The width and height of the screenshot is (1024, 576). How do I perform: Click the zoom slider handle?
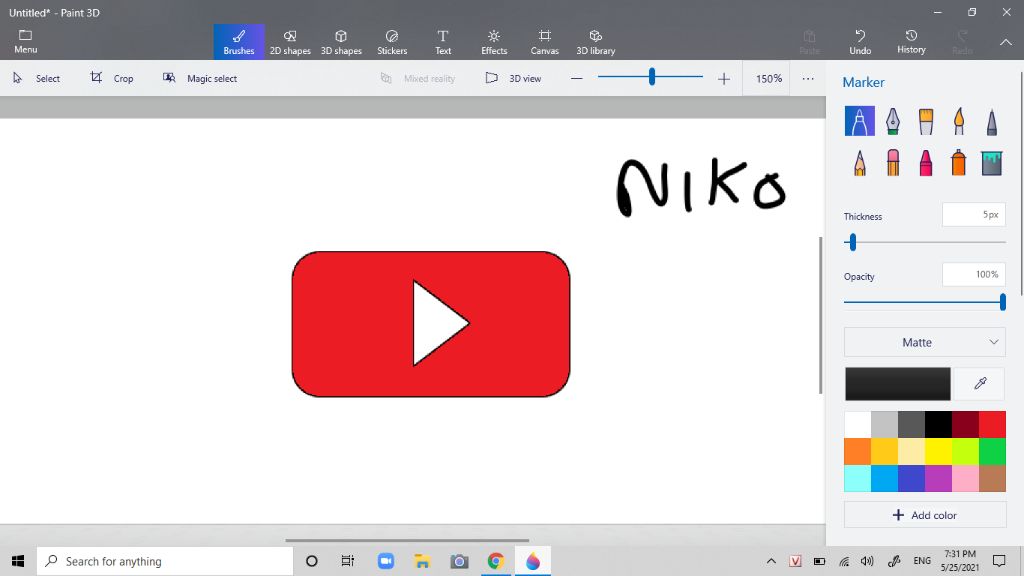coord(652,77)
